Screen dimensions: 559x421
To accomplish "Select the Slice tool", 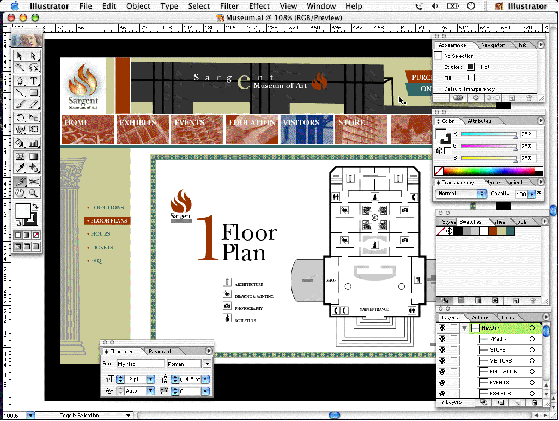I will (x=20, y=181).
